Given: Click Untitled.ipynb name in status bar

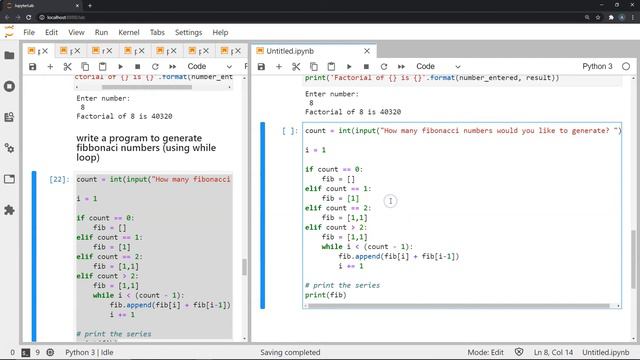Looking at the screenshot, I should click(606, 352).
